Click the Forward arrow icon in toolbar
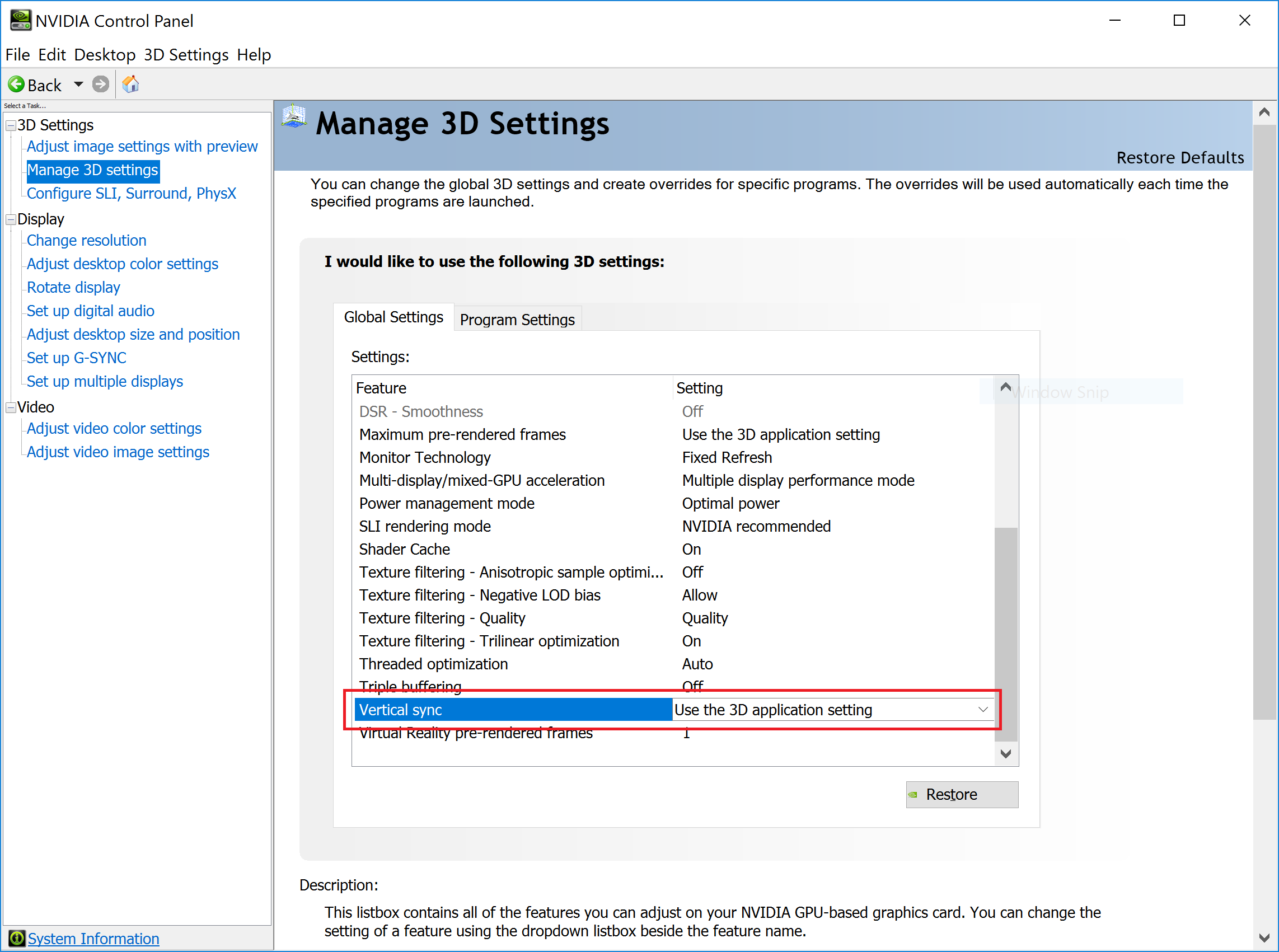The image size is (1279, 952). [101, 85]
